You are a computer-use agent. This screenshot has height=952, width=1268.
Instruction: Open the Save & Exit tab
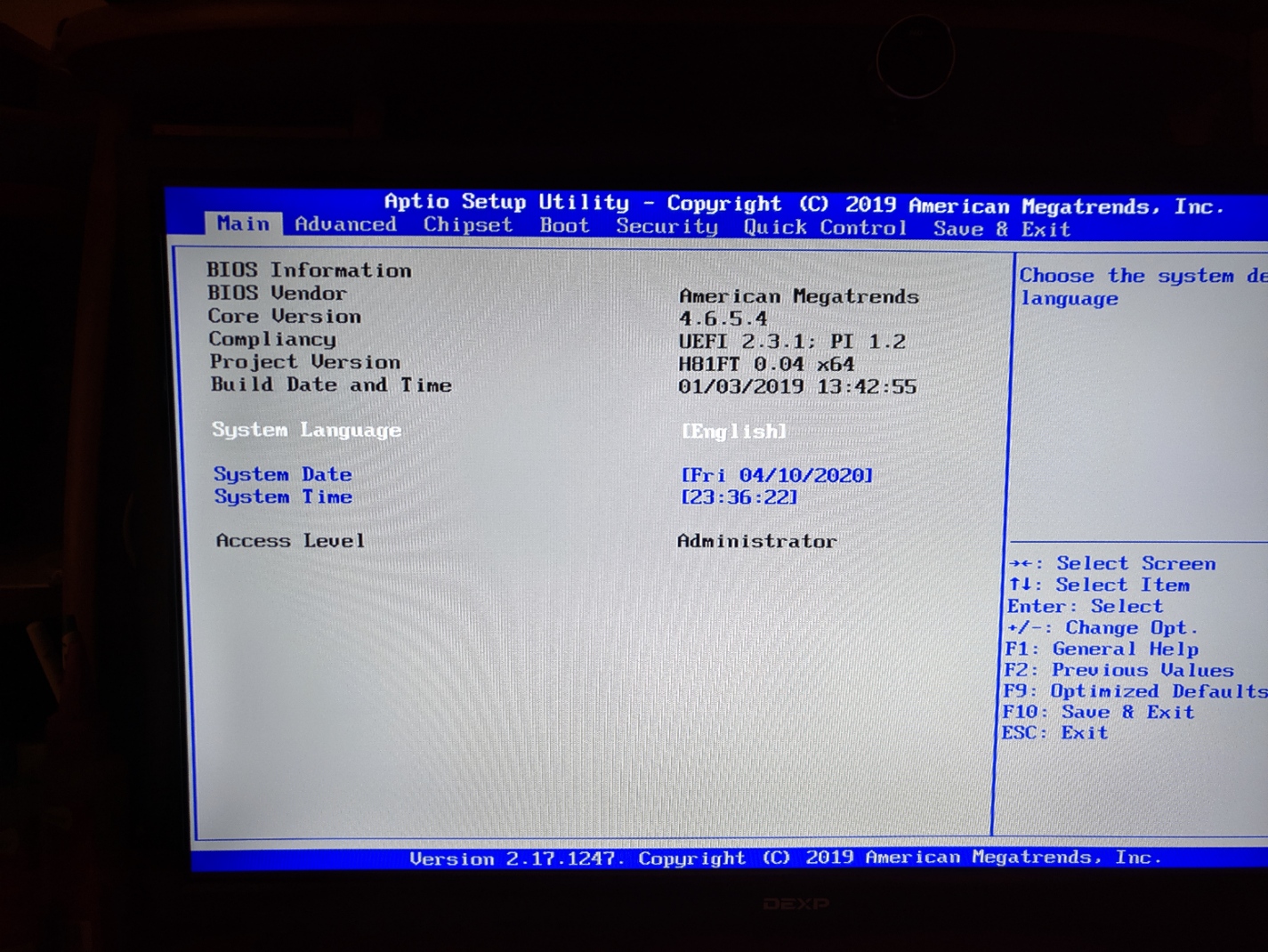coord(1001,230)
